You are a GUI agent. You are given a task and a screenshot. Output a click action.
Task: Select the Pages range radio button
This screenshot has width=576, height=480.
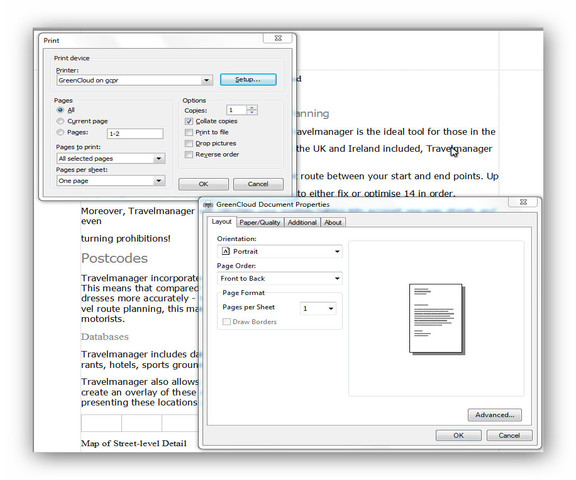[60, 132]
